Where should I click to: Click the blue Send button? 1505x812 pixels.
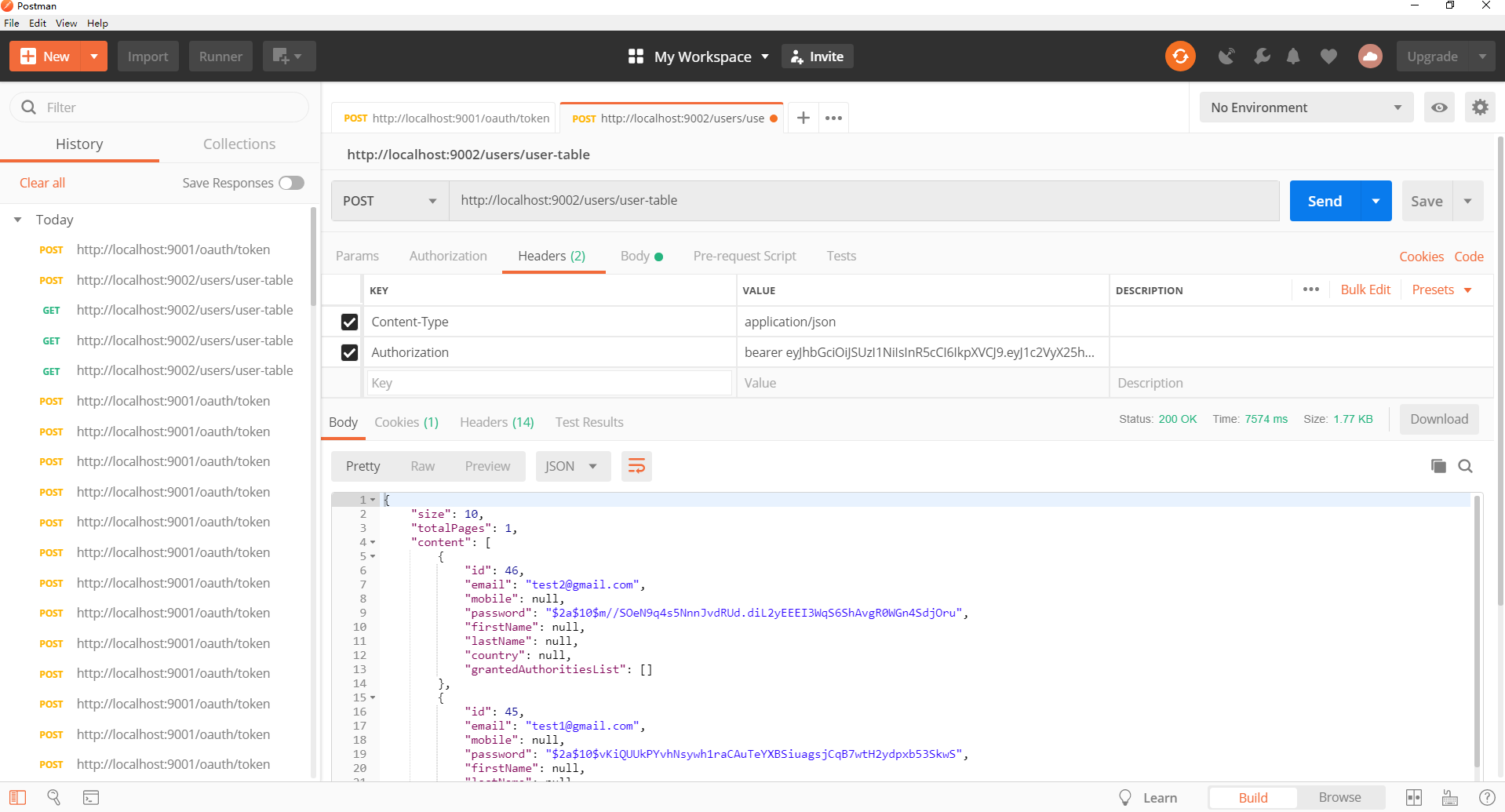[1325, 201]
